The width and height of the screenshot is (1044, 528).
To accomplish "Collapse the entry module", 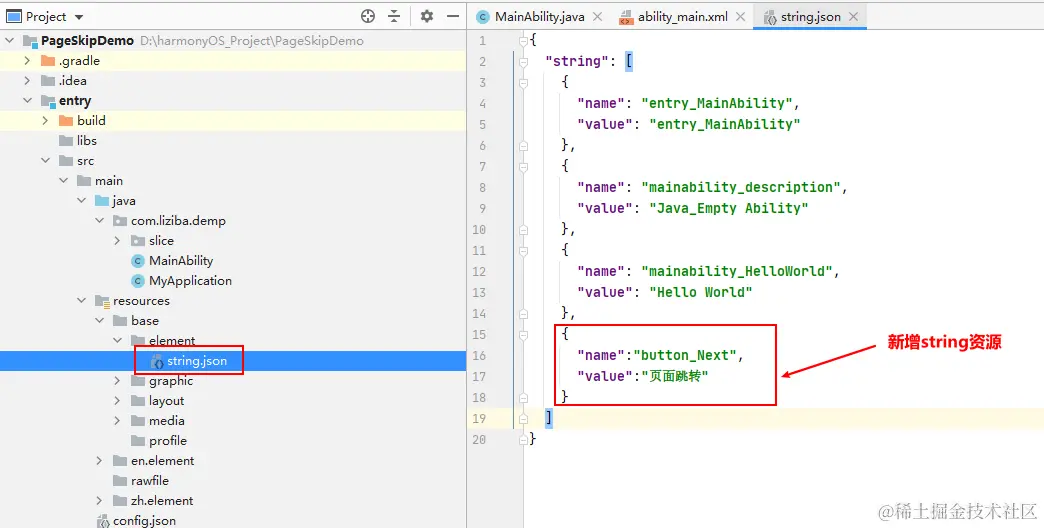I will click(x=27, y=101).
